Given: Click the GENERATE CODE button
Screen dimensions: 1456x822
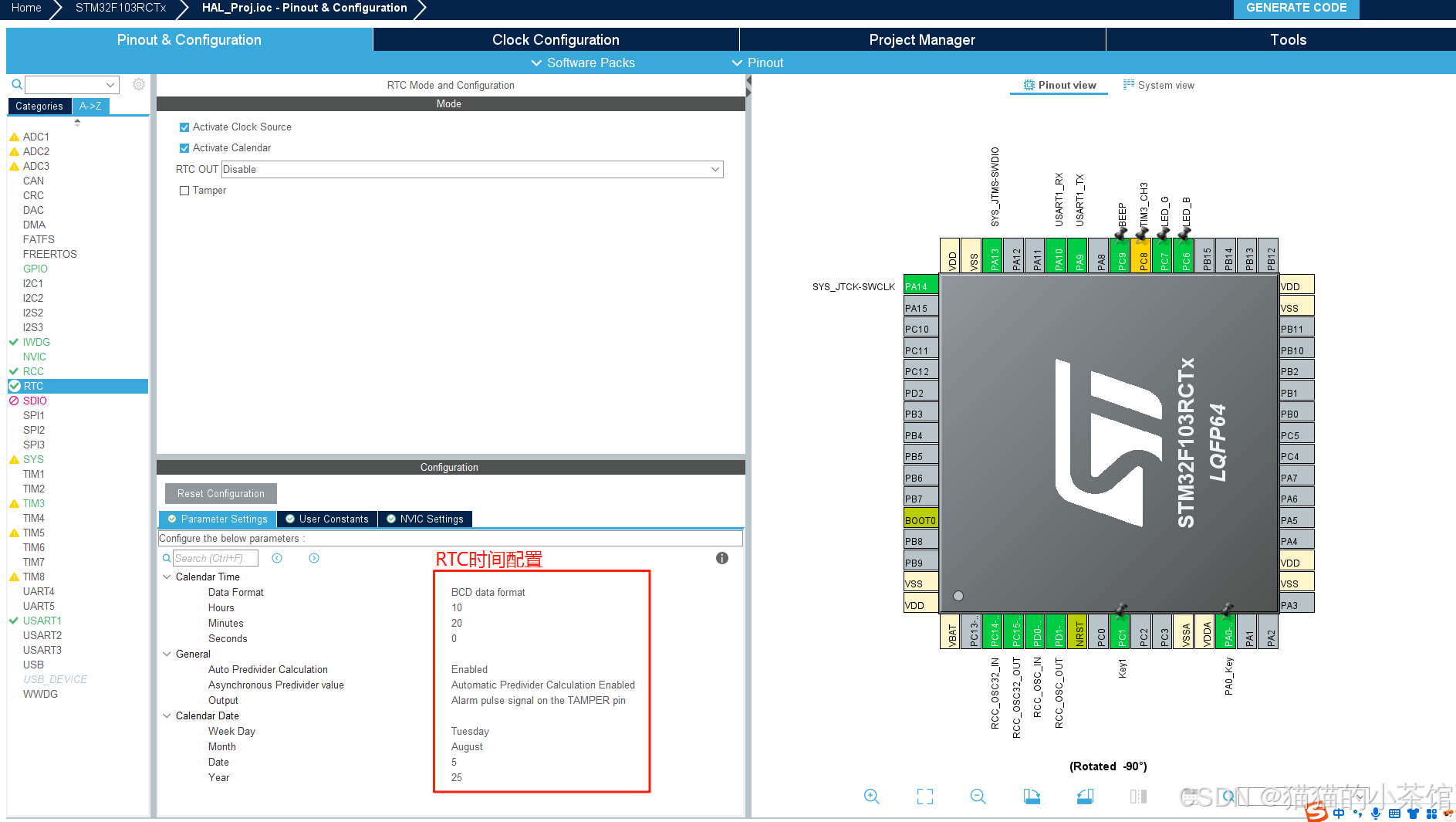Looking at the screenshot, I should tap(1296, 8).
